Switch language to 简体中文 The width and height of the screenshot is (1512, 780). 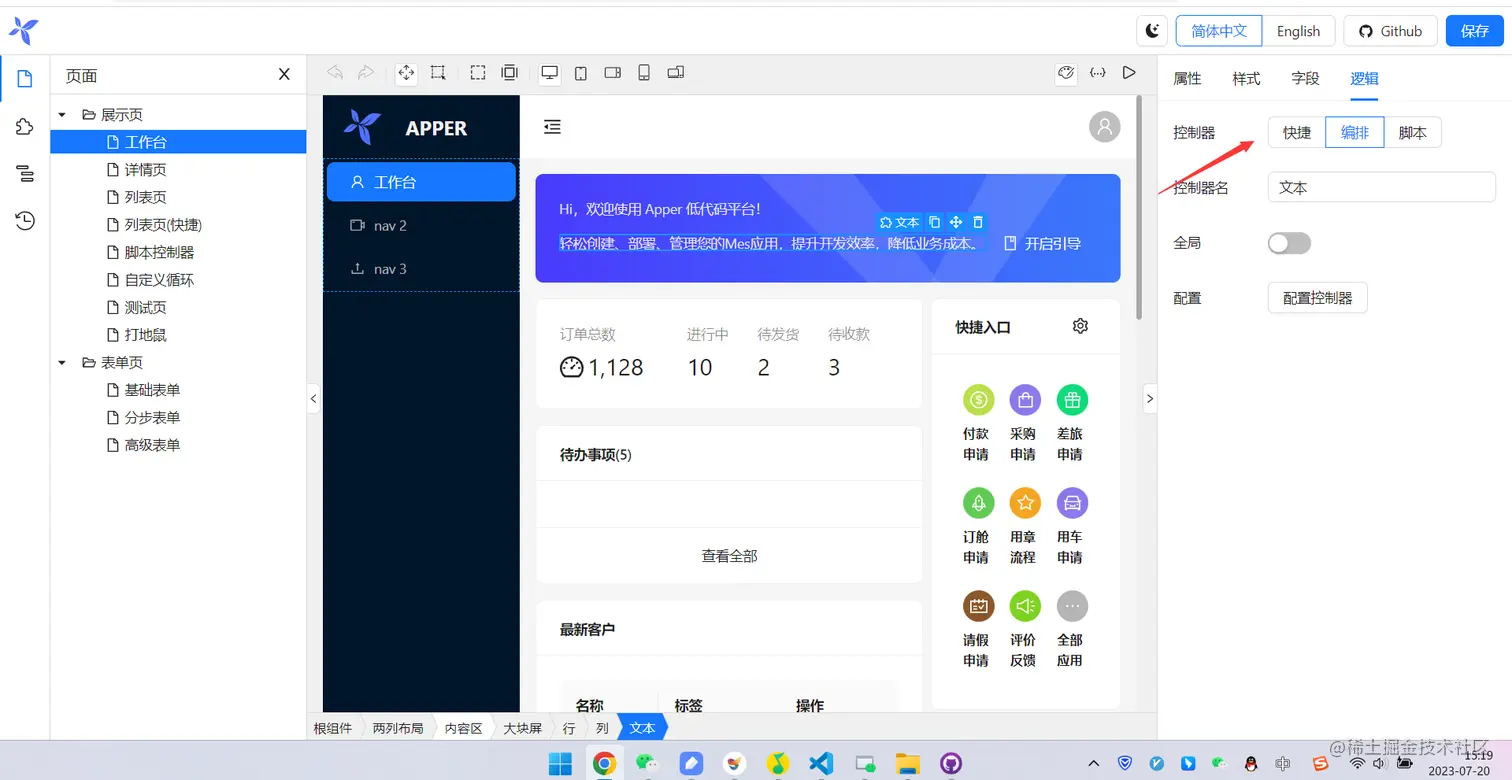point(1219,31)
